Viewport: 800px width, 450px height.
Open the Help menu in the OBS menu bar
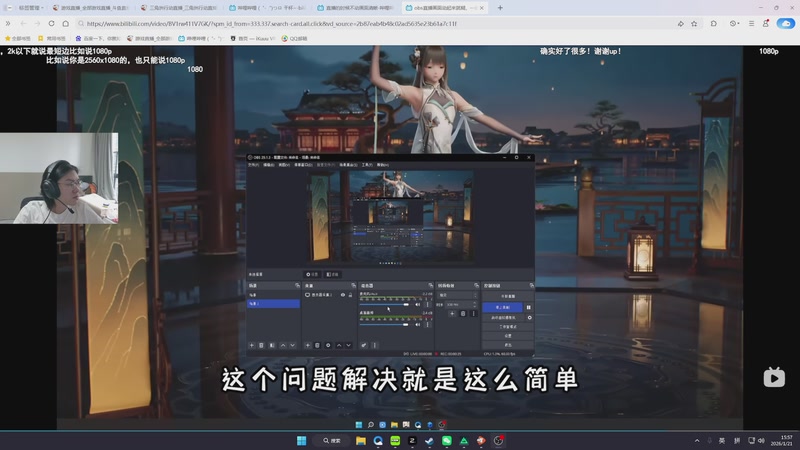tap(383, 165)
